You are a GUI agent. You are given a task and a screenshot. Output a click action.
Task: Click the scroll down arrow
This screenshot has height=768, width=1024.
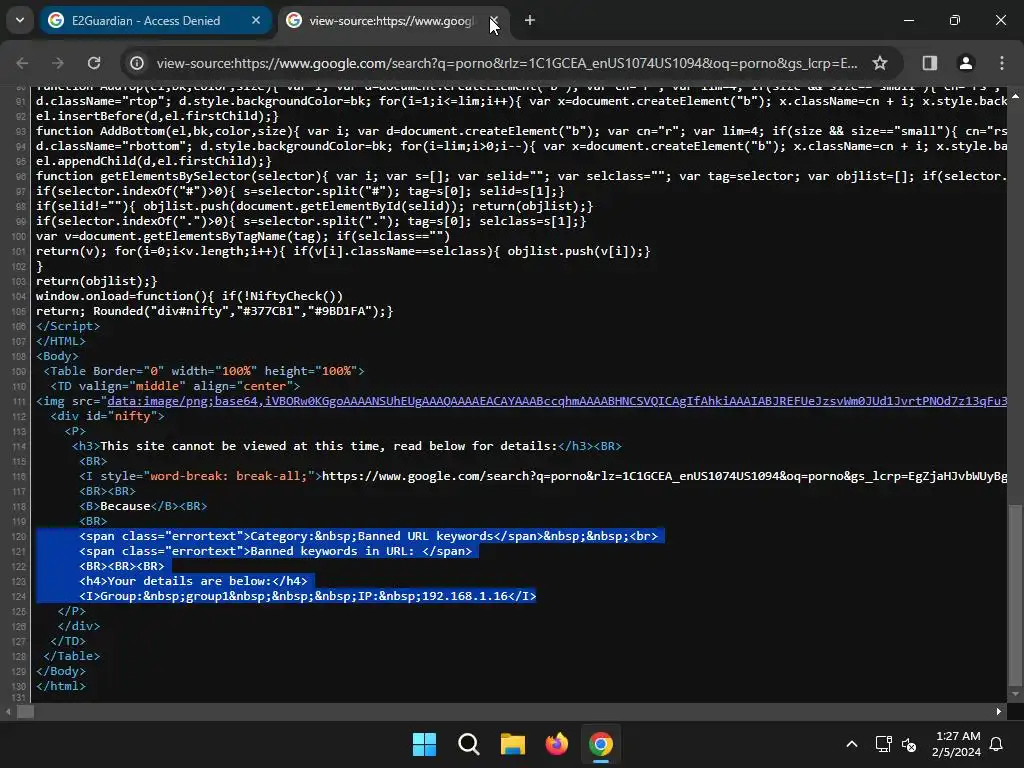(1015, 694)
